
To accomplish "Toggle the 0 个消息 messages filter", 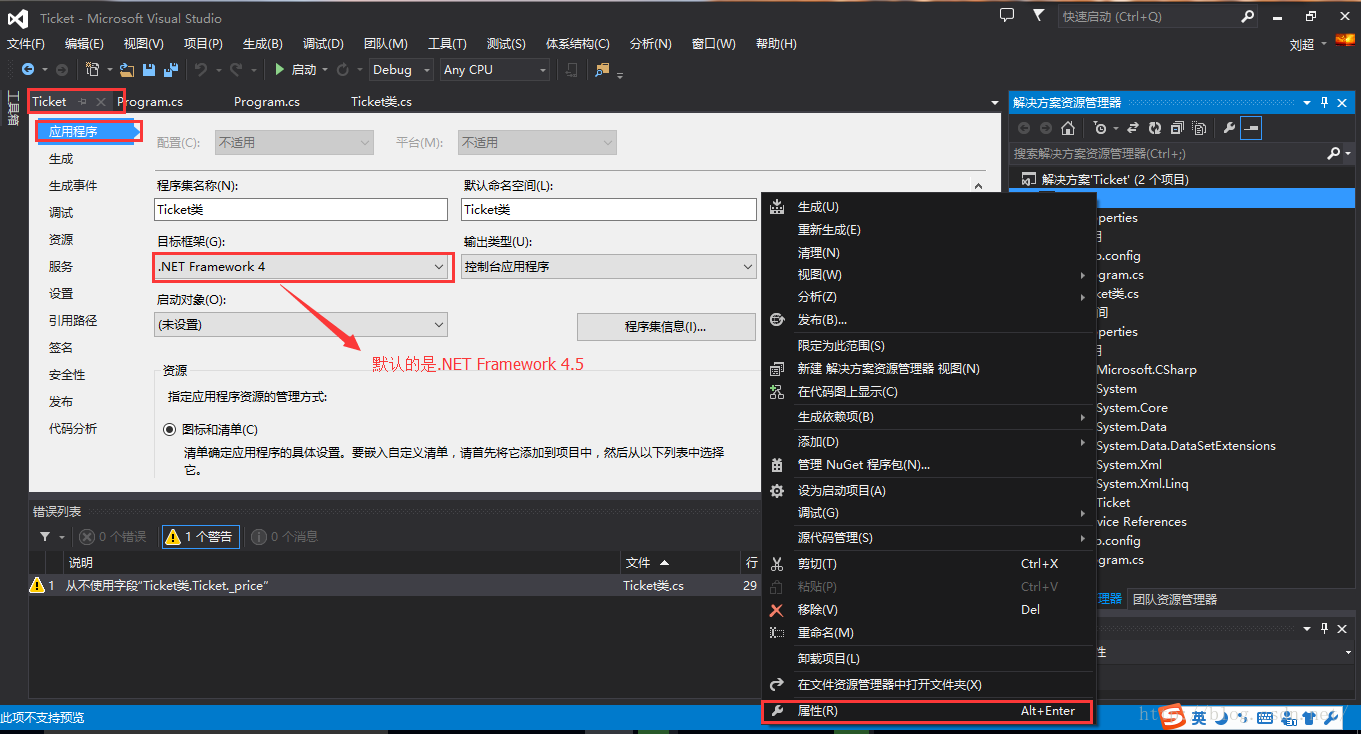I will click(285, 537).
